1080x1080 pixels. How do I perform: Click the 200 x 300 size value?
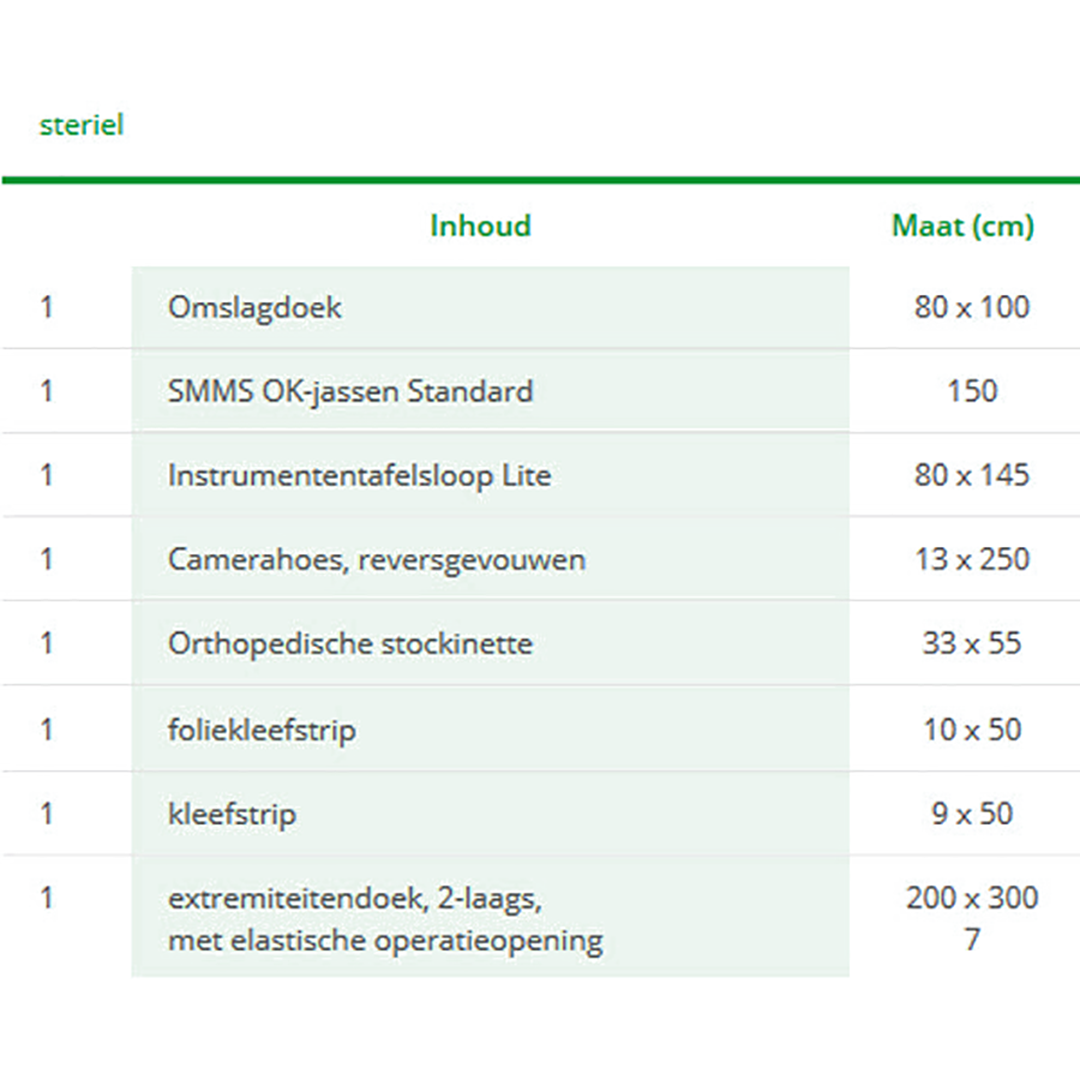click(972, 898)
